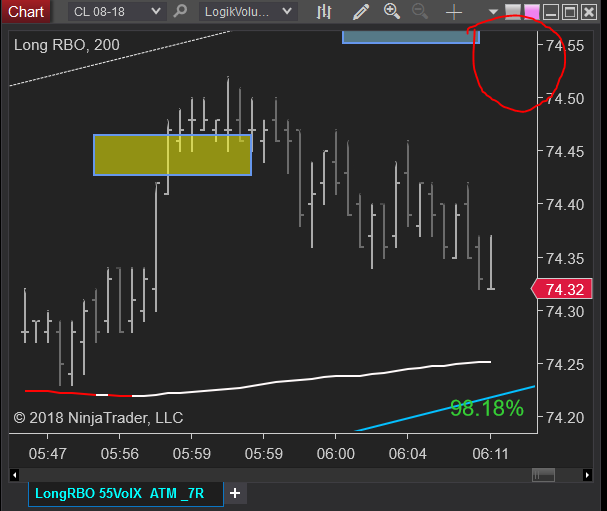
Task: Click the 74.20 price axis label
Action: pos(565,418)
